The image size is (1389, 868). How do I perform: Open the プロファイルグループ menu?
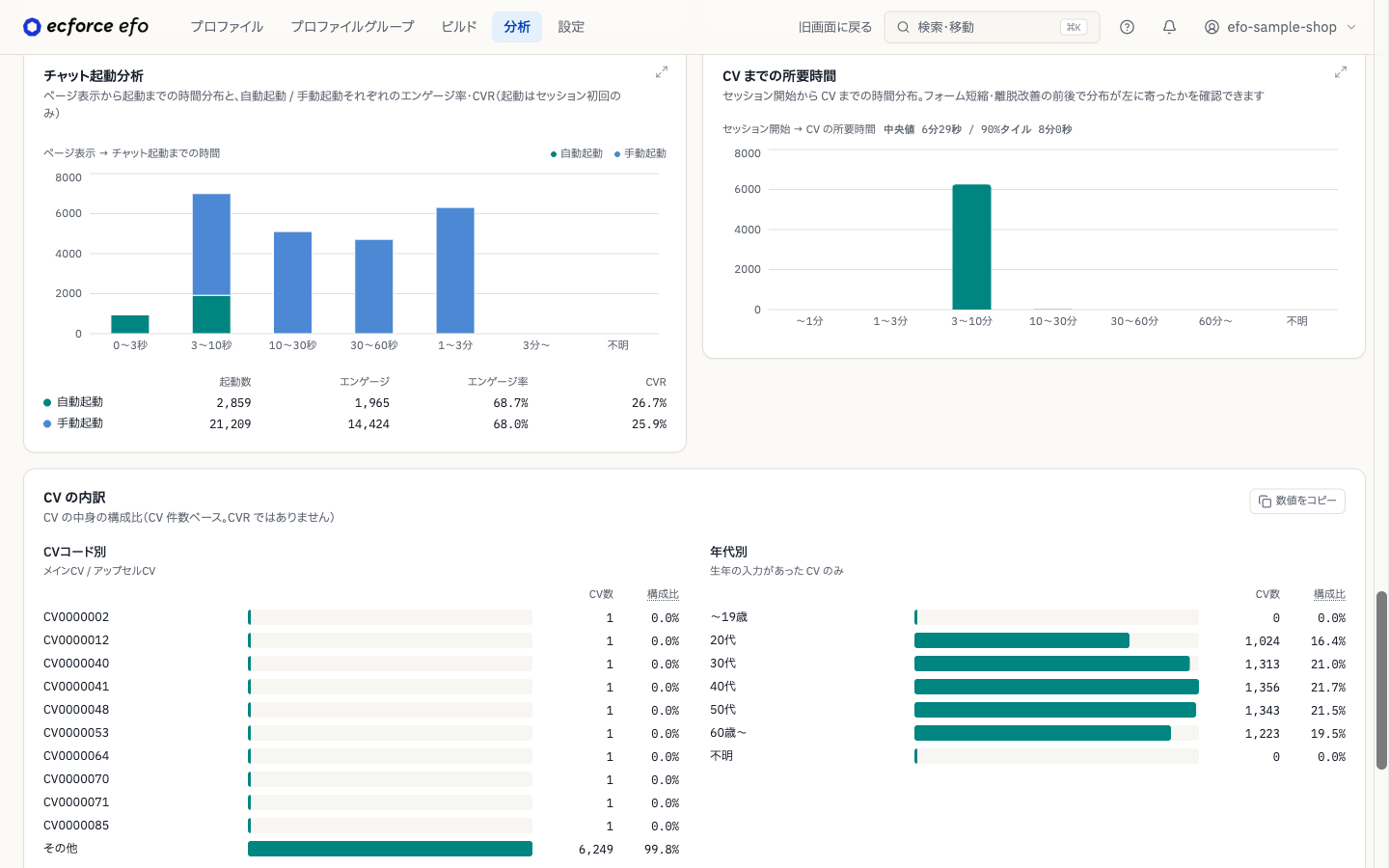352,27
